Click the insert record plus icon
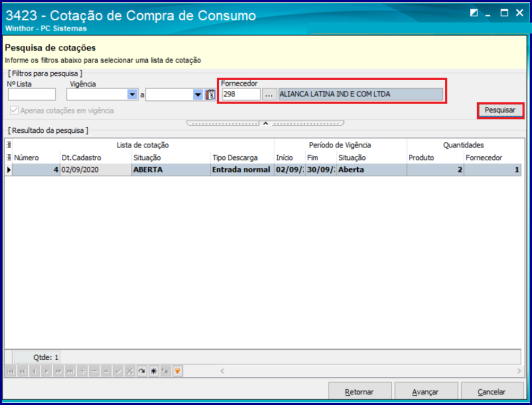 point(82,371)
